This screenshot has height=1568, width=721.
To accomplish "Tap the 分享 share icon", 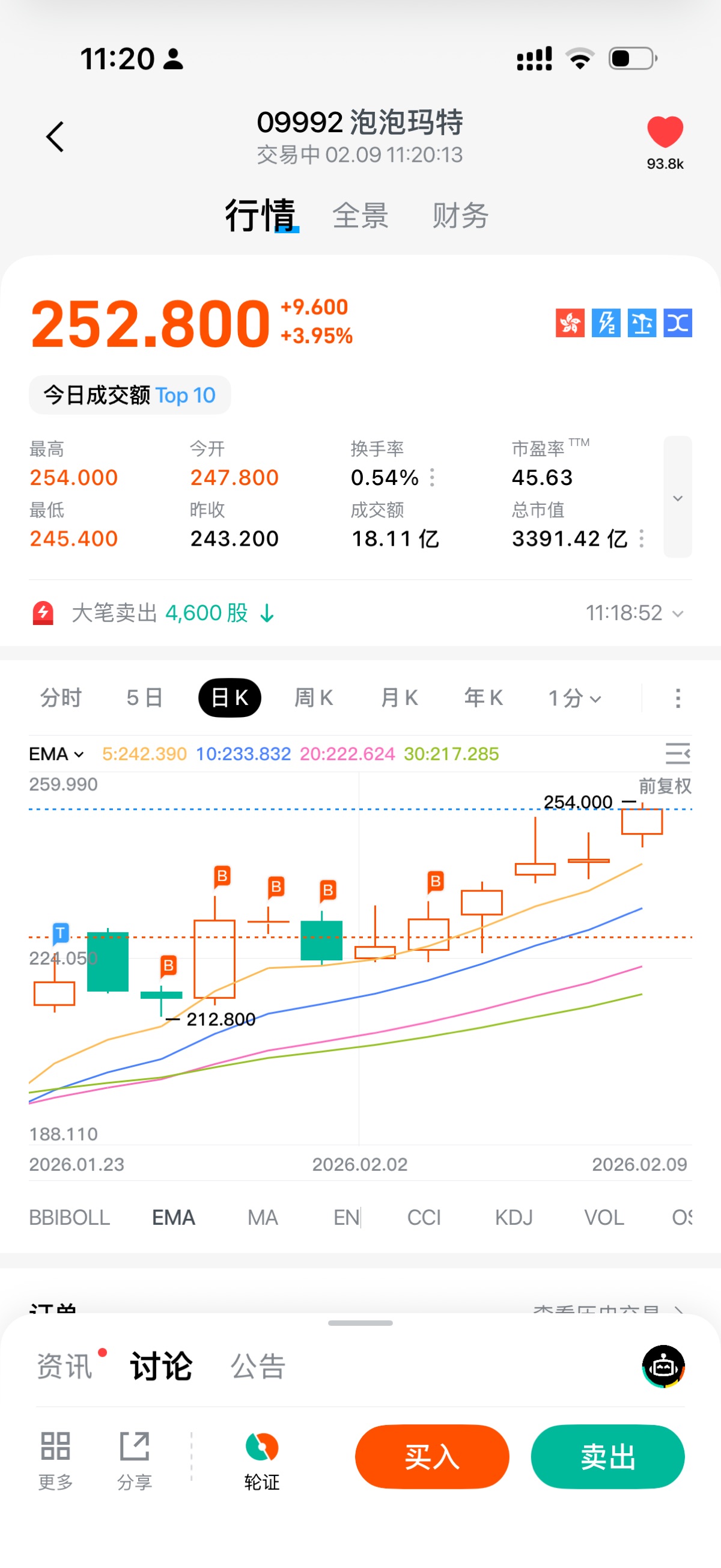I will point(135,1447).
